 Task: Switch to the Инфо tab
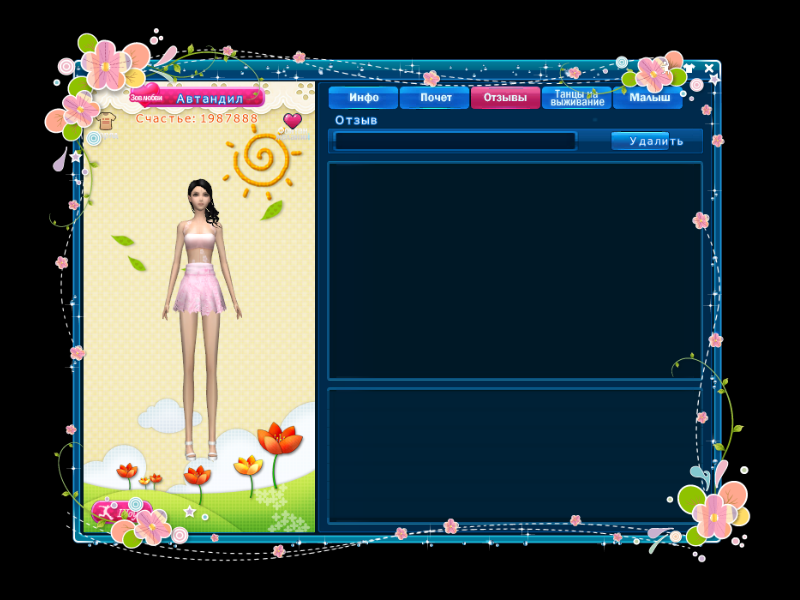(363, 97)
